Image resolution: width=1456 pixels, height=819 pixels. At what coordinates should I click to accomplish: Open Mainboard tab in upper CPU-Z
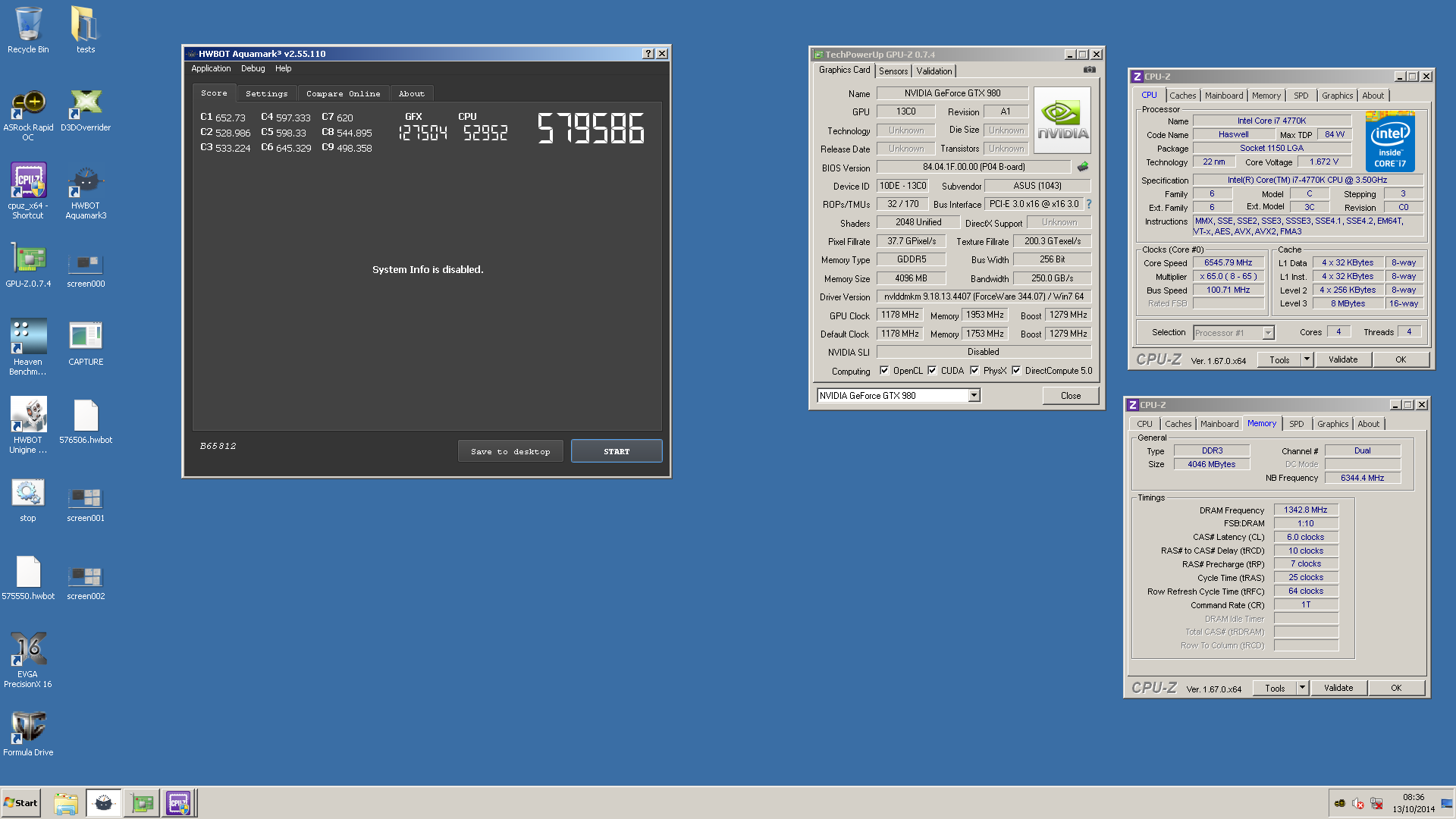coord(1224,96)
